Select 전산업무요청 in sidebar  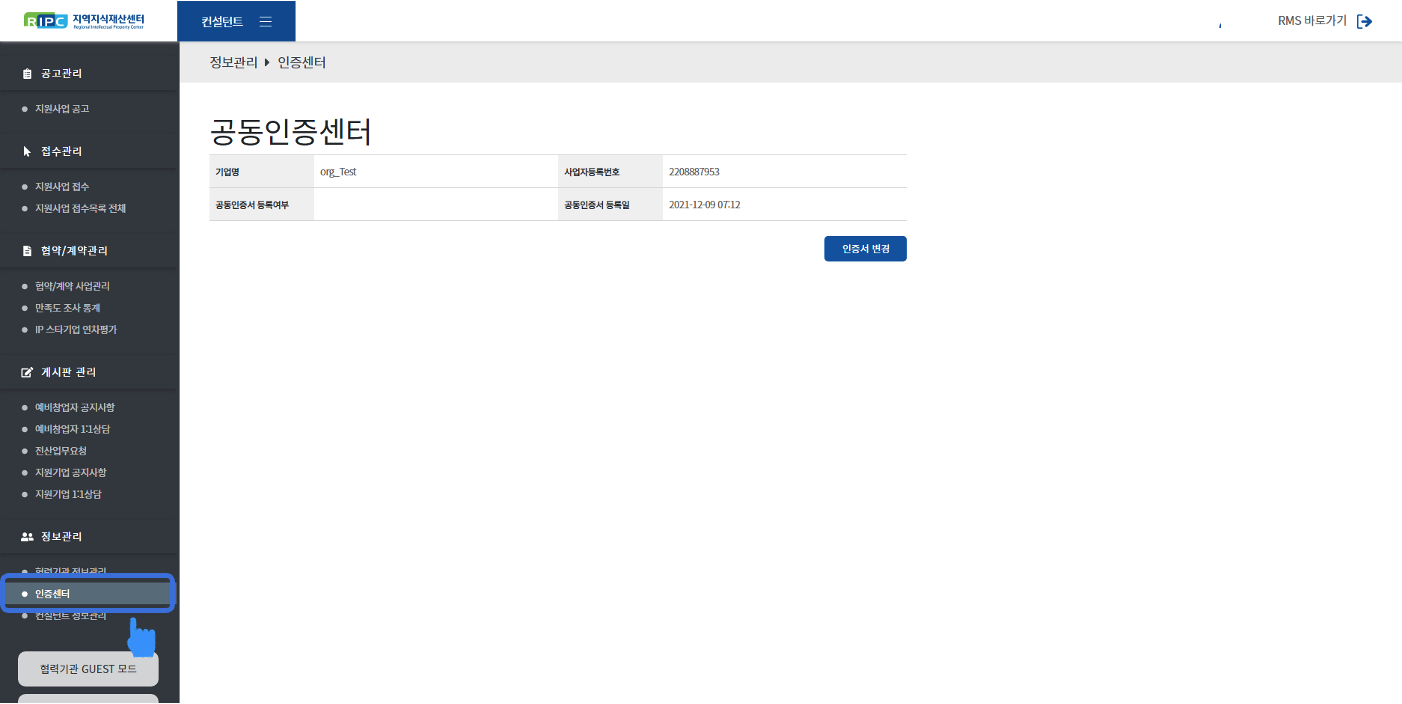(x=61, y=451)
